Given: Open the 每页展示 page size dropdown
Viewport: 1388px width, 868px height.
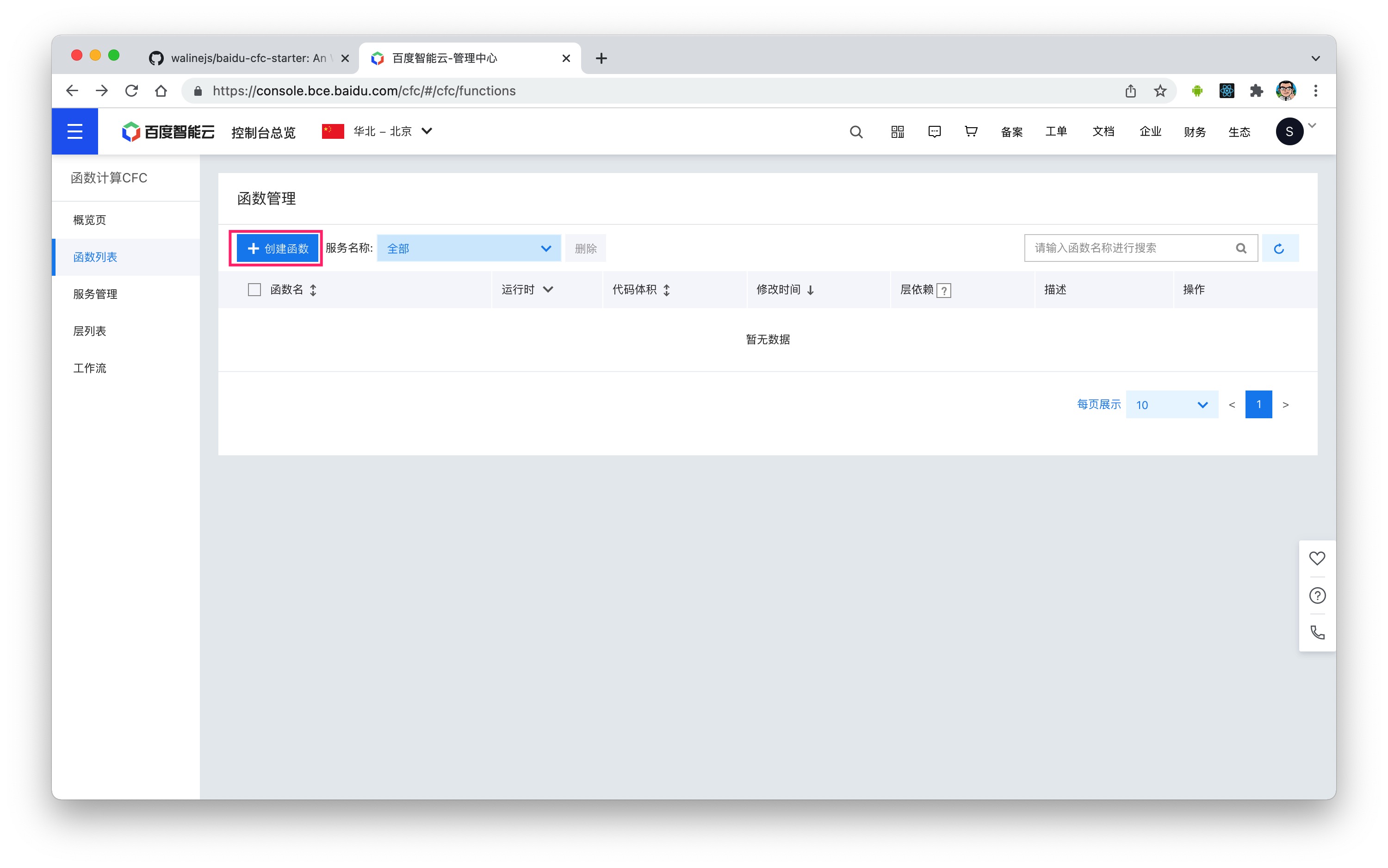Looking at the screenshot, I should coord(1171,405).
